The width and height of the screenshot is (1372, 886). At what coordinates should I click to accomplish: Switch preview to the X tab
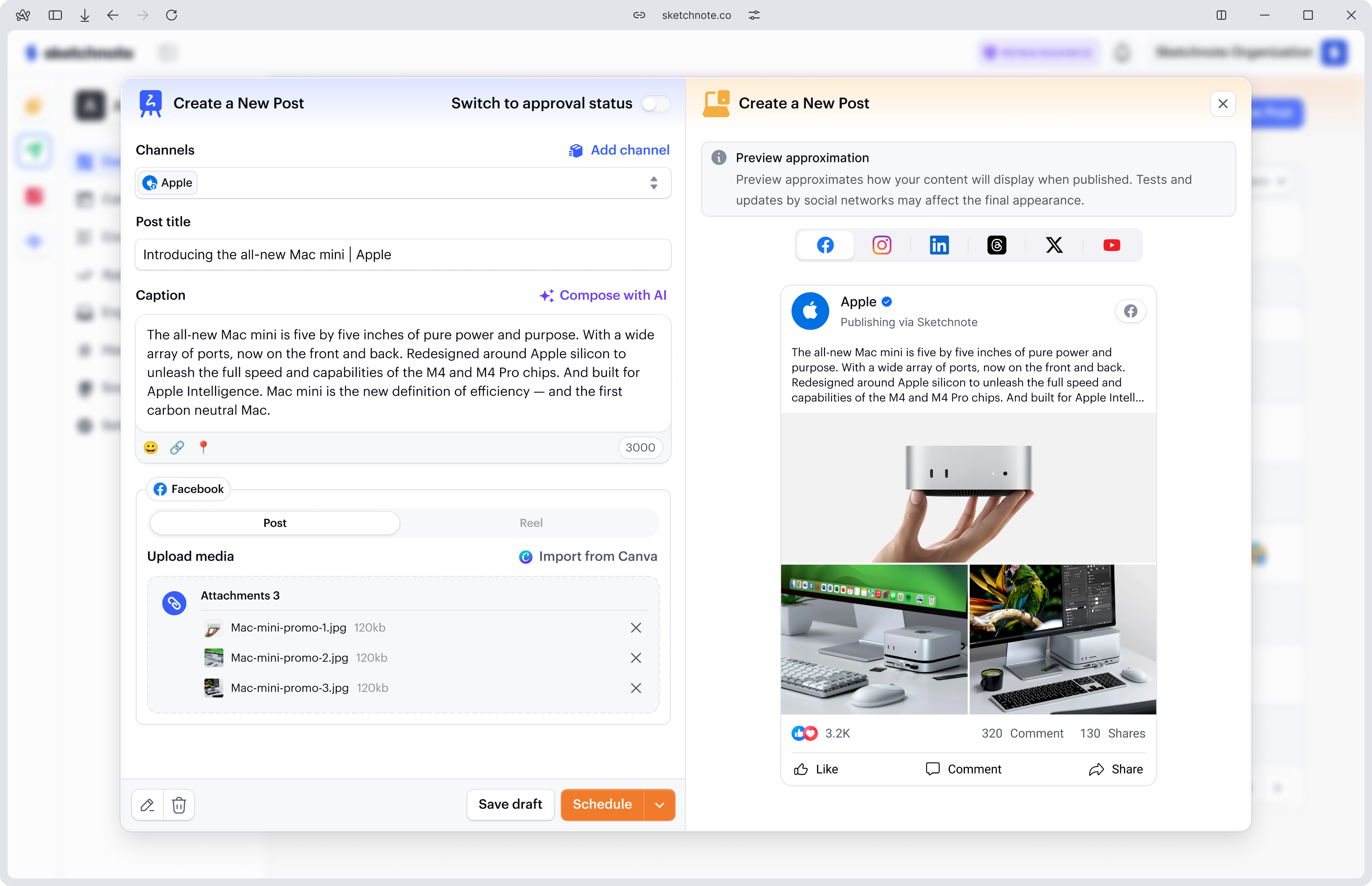point(1054,245)
